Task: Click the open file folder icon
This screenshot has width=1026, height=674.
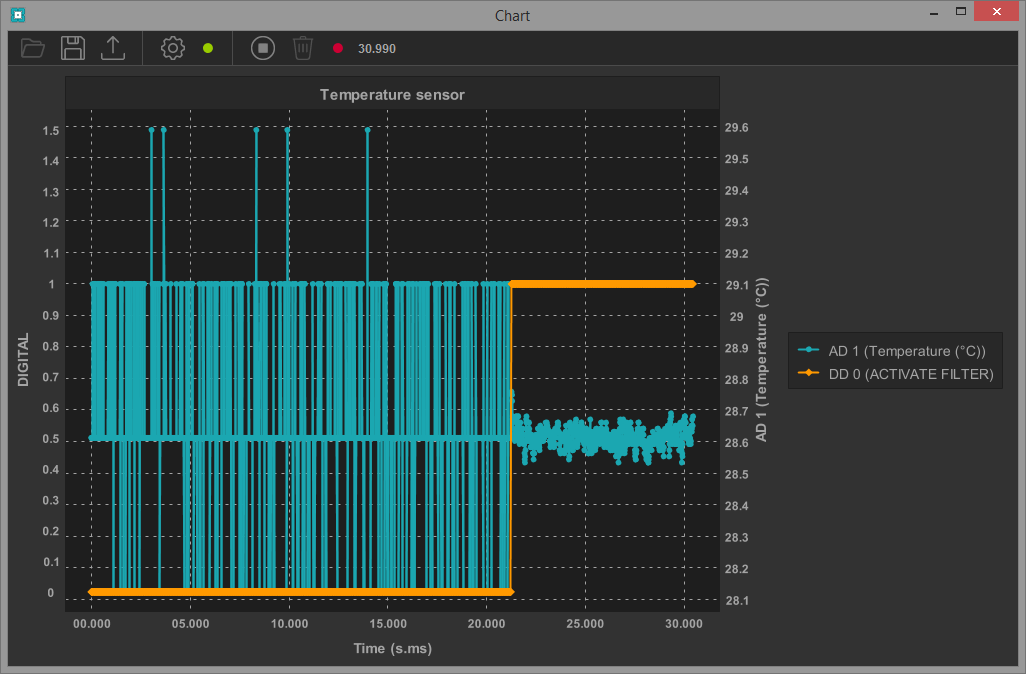Action: (x=33, y=48)
